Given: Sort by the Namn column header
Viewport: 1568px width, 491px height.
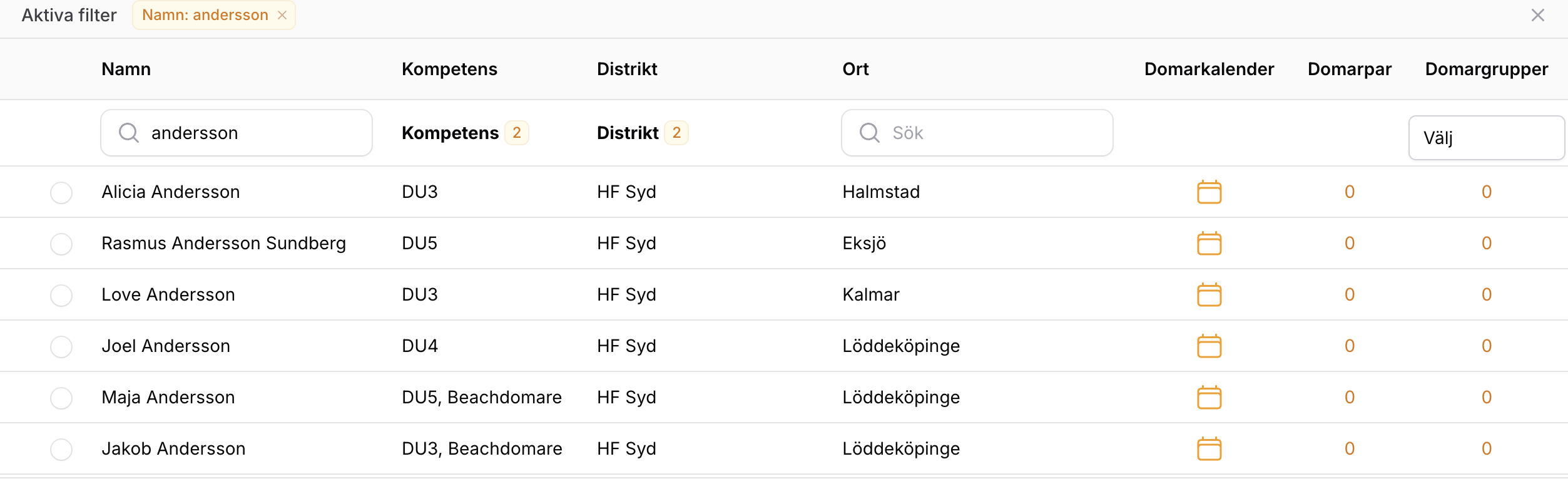Looking at the screenshot, I should pyautogui.click(x=126, y=69).
